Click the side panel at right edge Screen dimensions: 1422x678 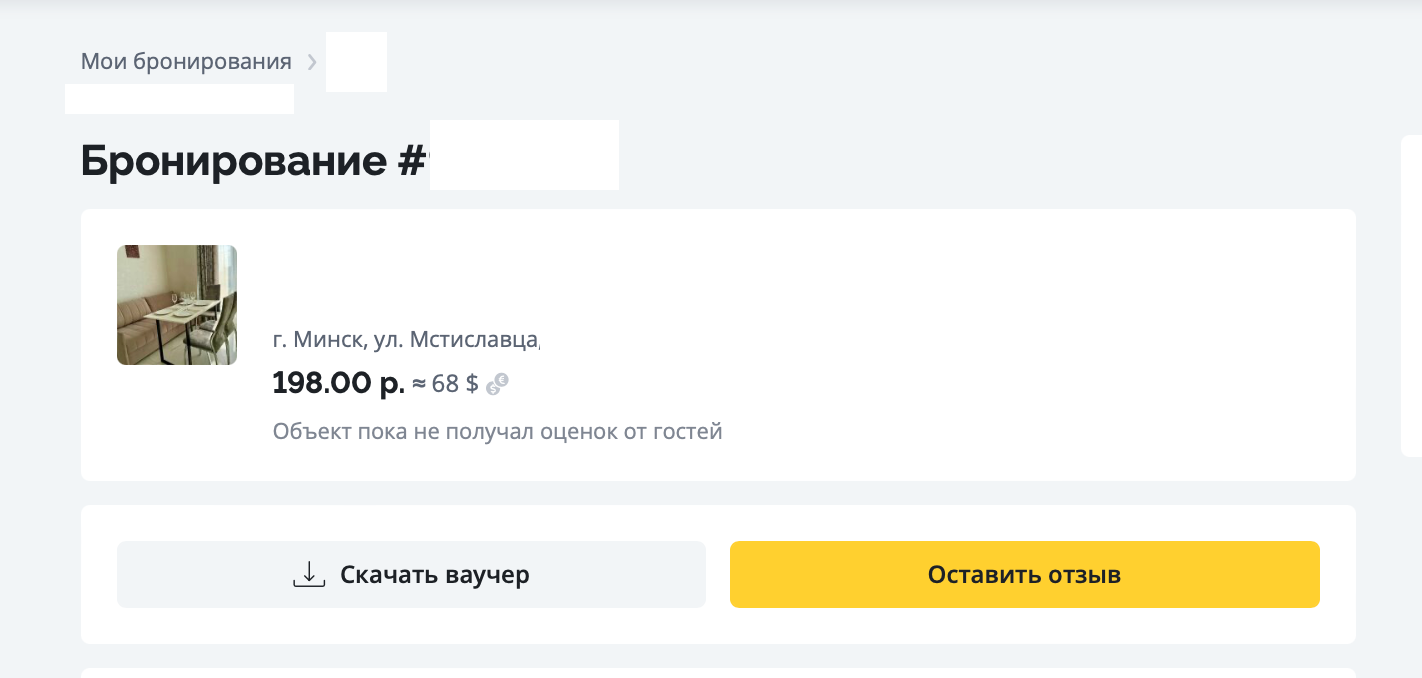1411,296
